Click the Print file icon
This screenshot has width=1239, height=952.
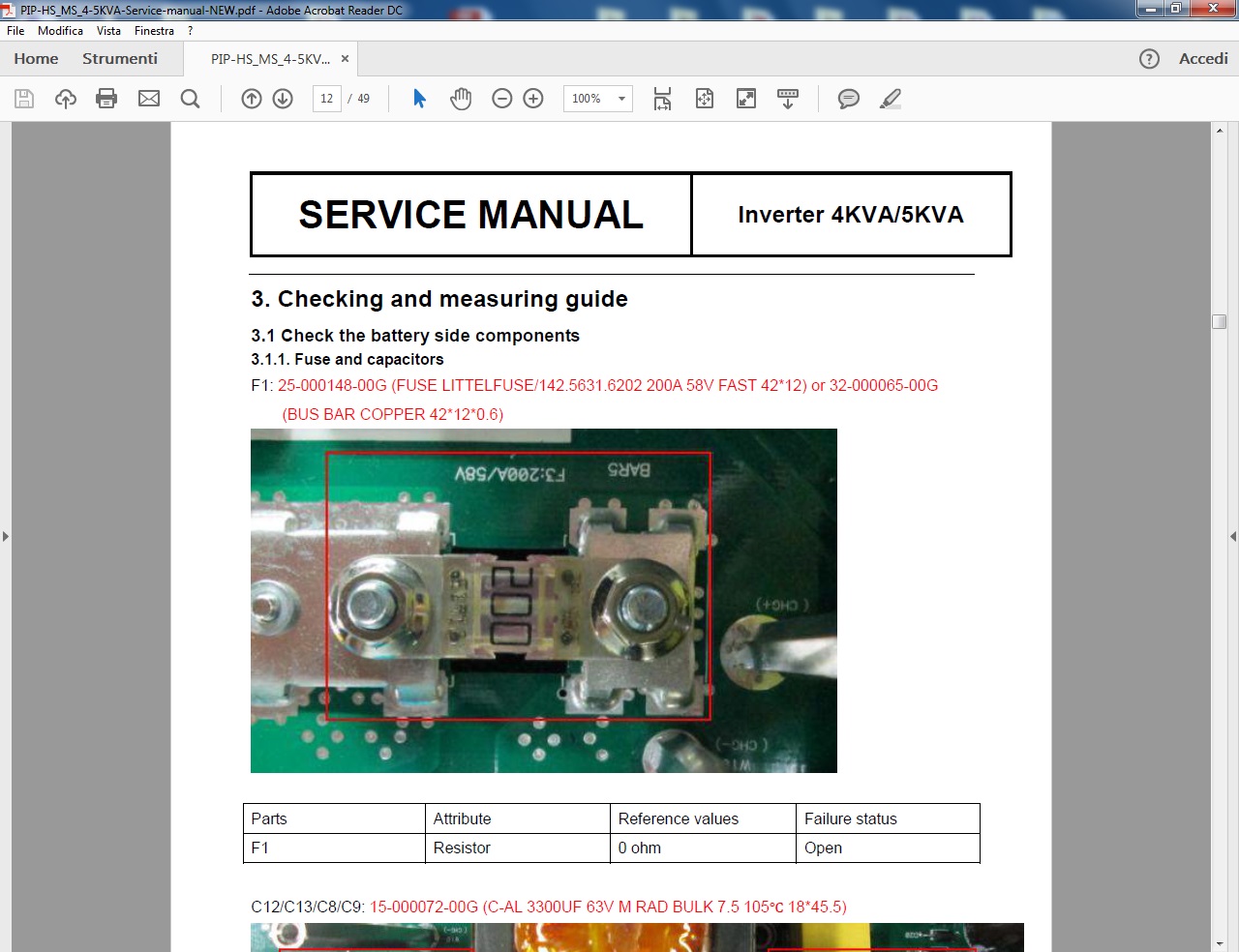pyautogui.click(x=106, y=99)
